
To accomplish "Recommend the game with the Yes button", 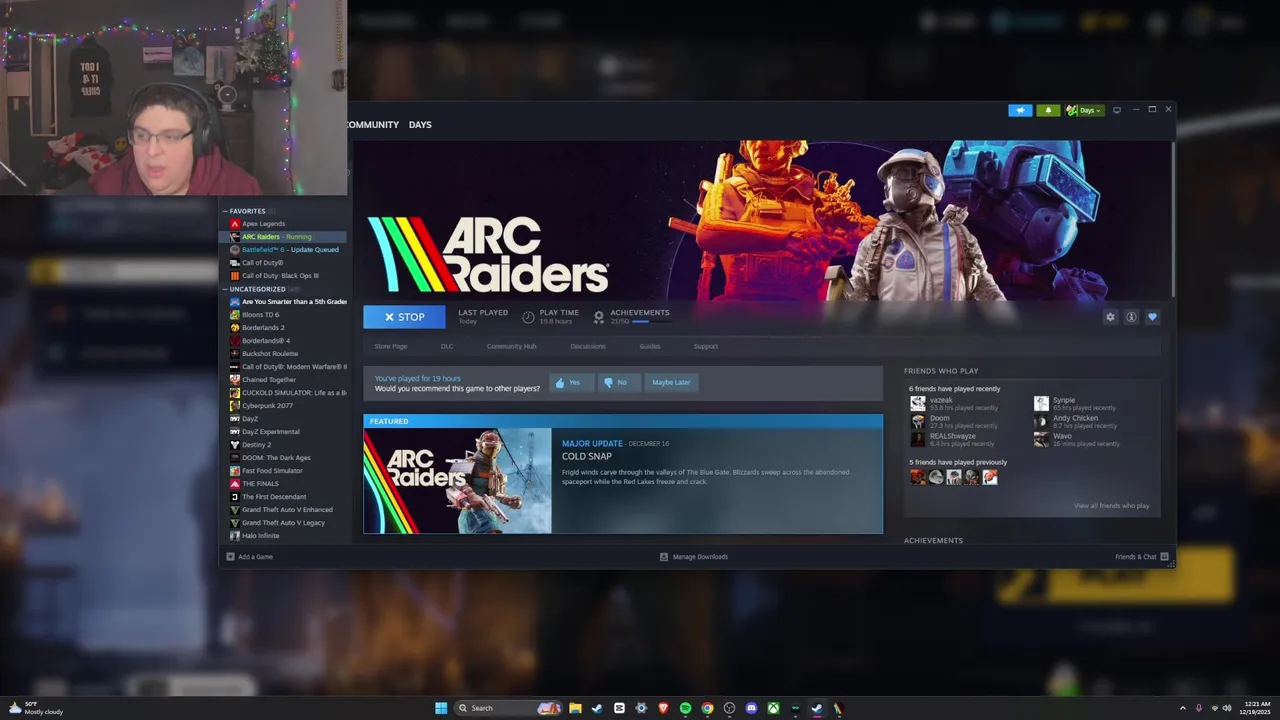I will click(571, 382).
